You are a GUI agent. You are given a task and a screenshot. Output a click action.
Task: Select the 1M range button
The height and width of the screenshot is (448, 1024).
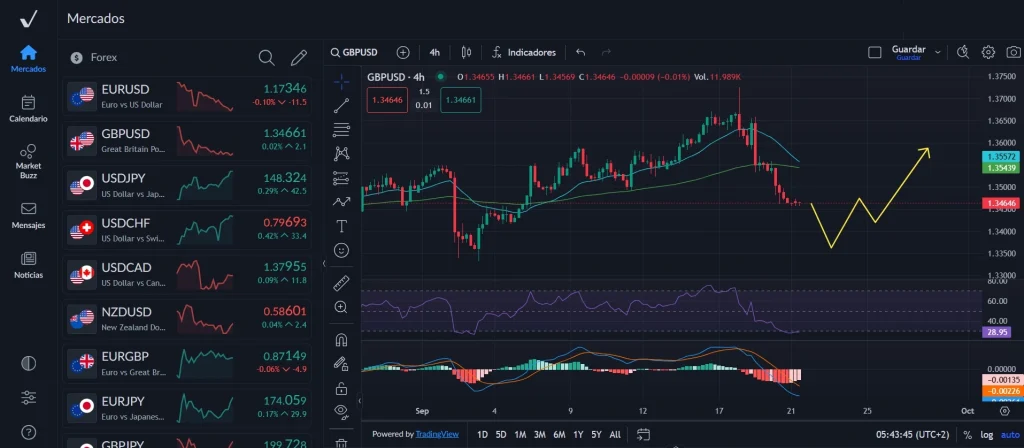[x=520, y=435]
